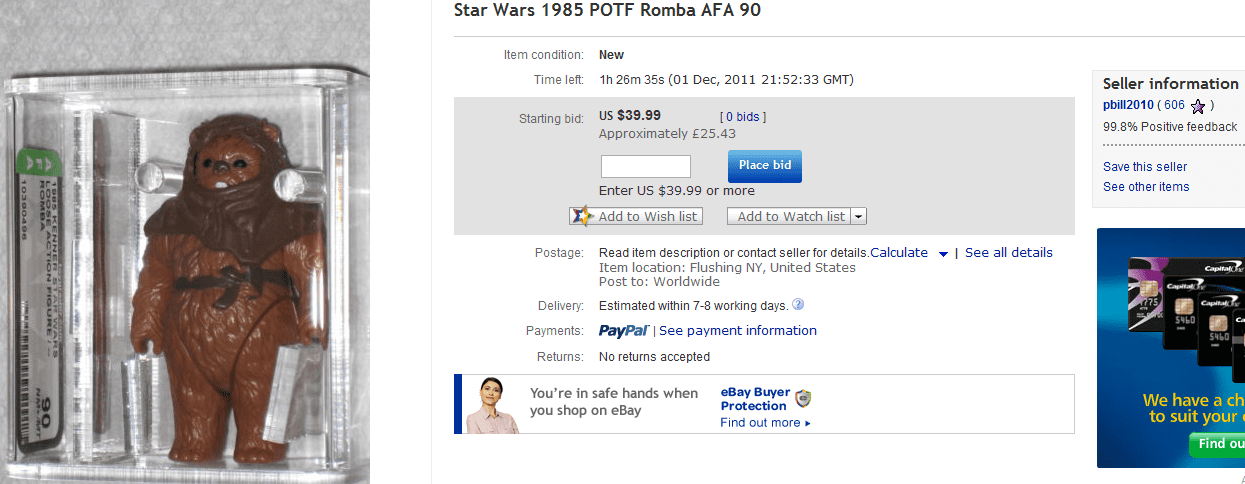Open seller pbill2010's profile
1245x484 pixels.
pyautogui.click(x=1128, y=105)
